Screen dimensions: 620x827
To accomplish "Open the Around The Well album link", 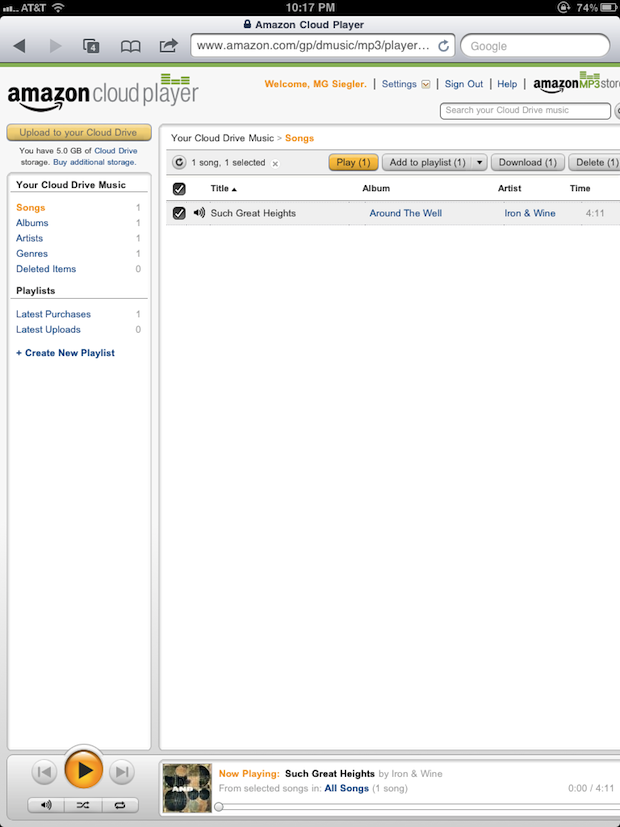I will tap(405, 213).
